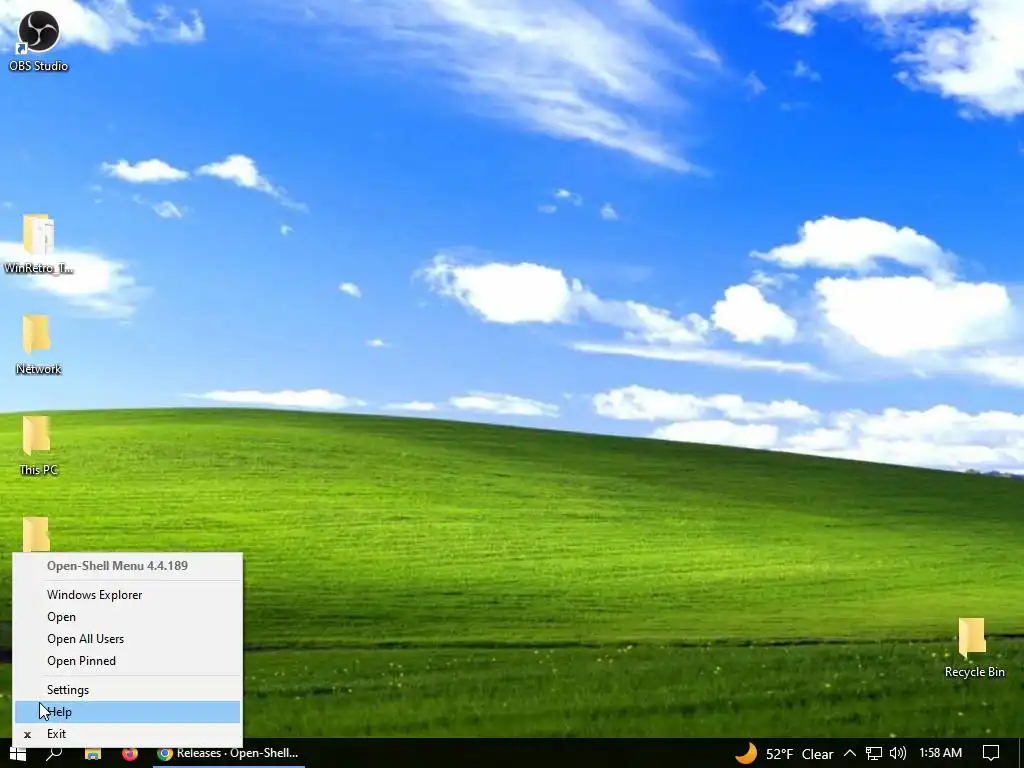
Task: Open the notification Action Center icon
Action: [991, 754]
